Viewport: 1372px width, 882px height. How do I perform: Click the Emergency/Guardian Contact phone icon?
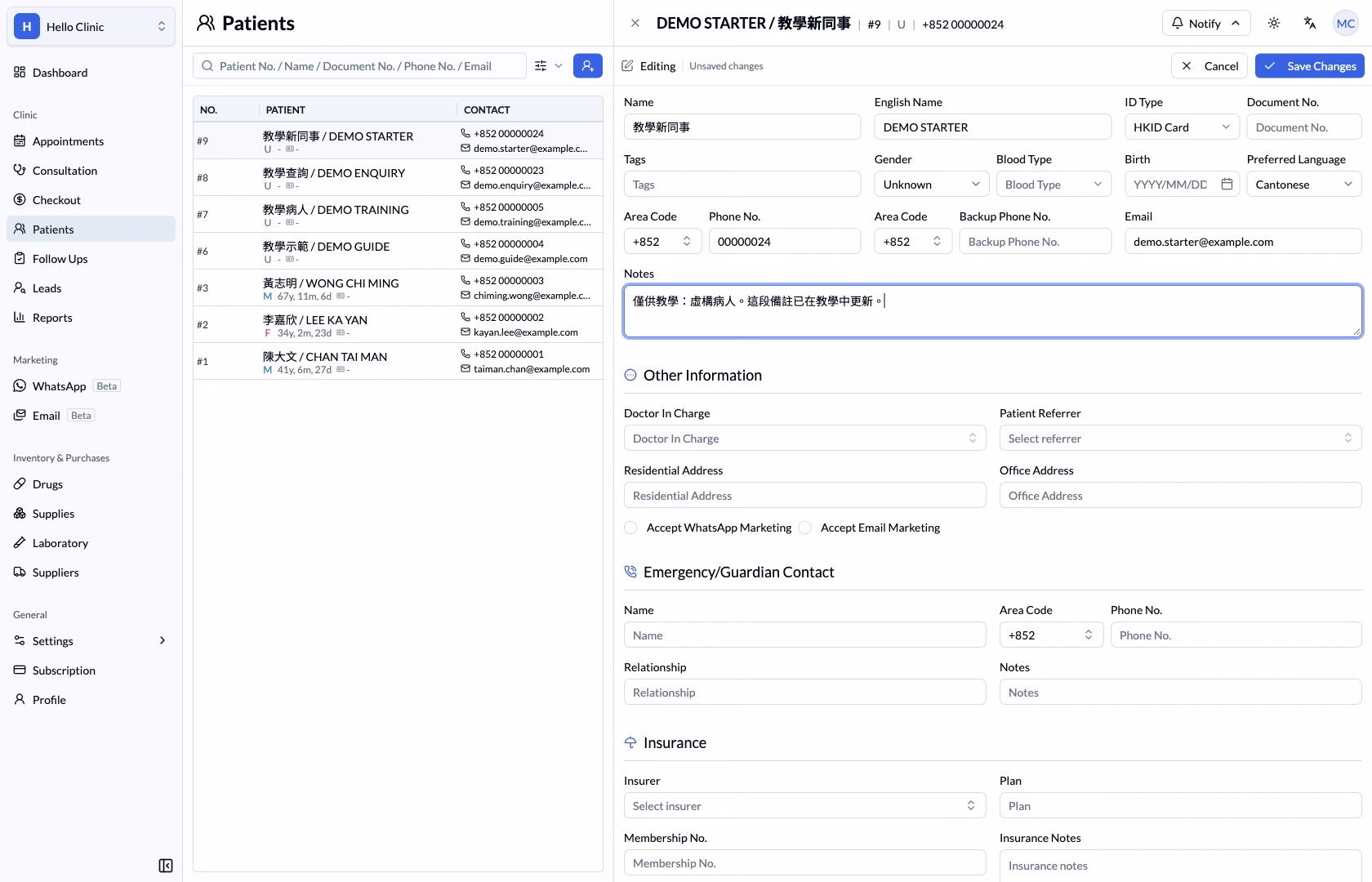(630, 572)
